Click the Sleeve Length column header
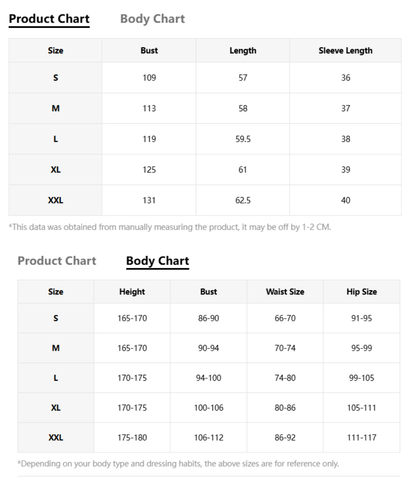Screen dimensions: 416x485 coord(345,51)
